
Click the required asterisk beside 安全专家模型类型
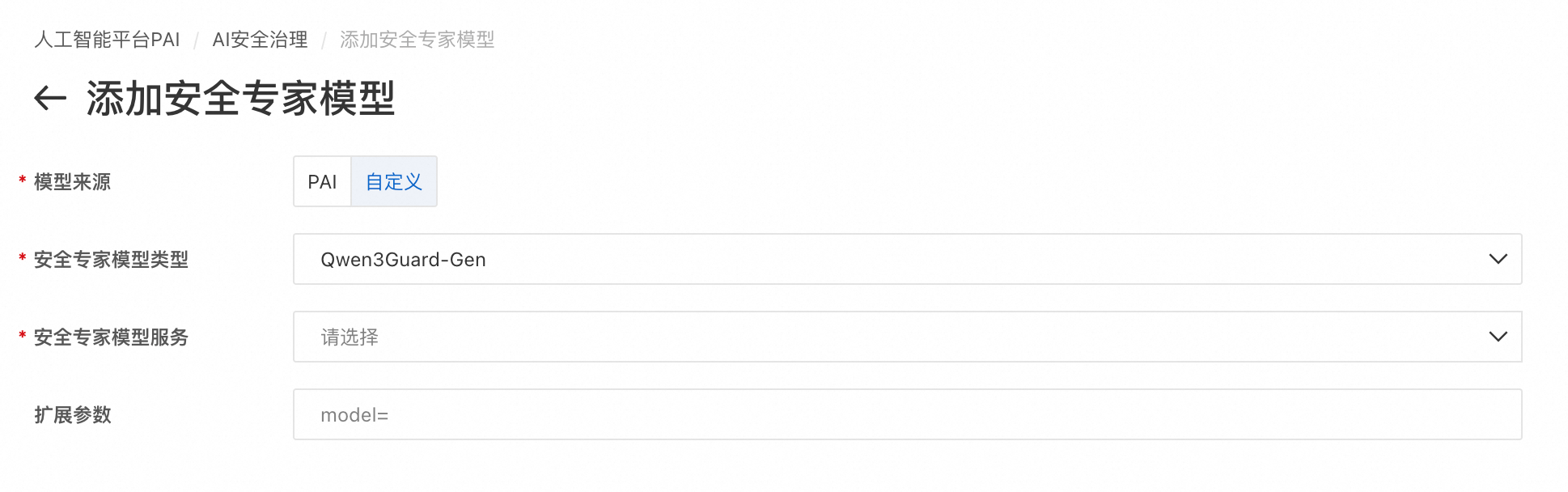[23, 258]
